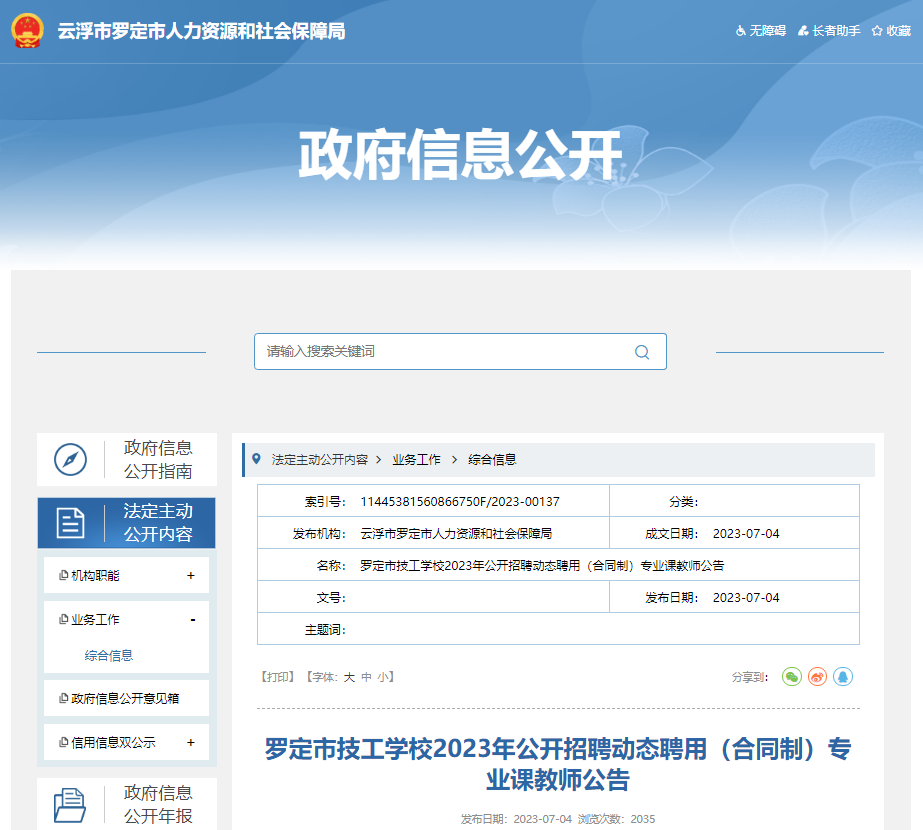Set font size to large (大)

349,677
